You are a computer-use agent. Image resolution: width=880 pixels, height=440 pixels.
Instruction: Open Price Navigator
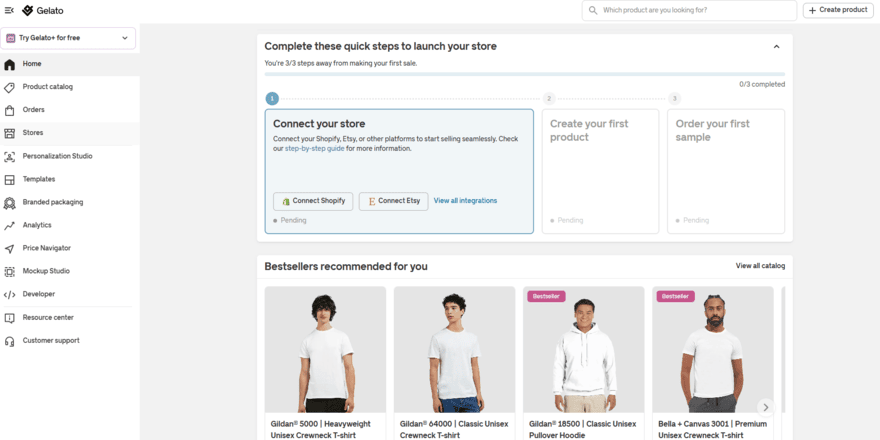70,248
